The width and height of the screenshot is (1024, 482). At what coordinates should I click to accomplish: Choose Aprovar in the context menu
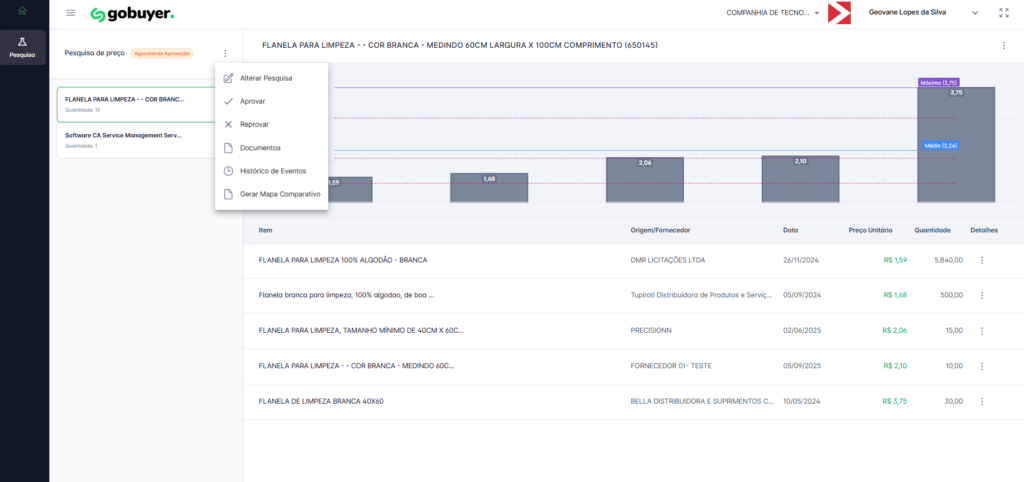click(x=253, y=101)
